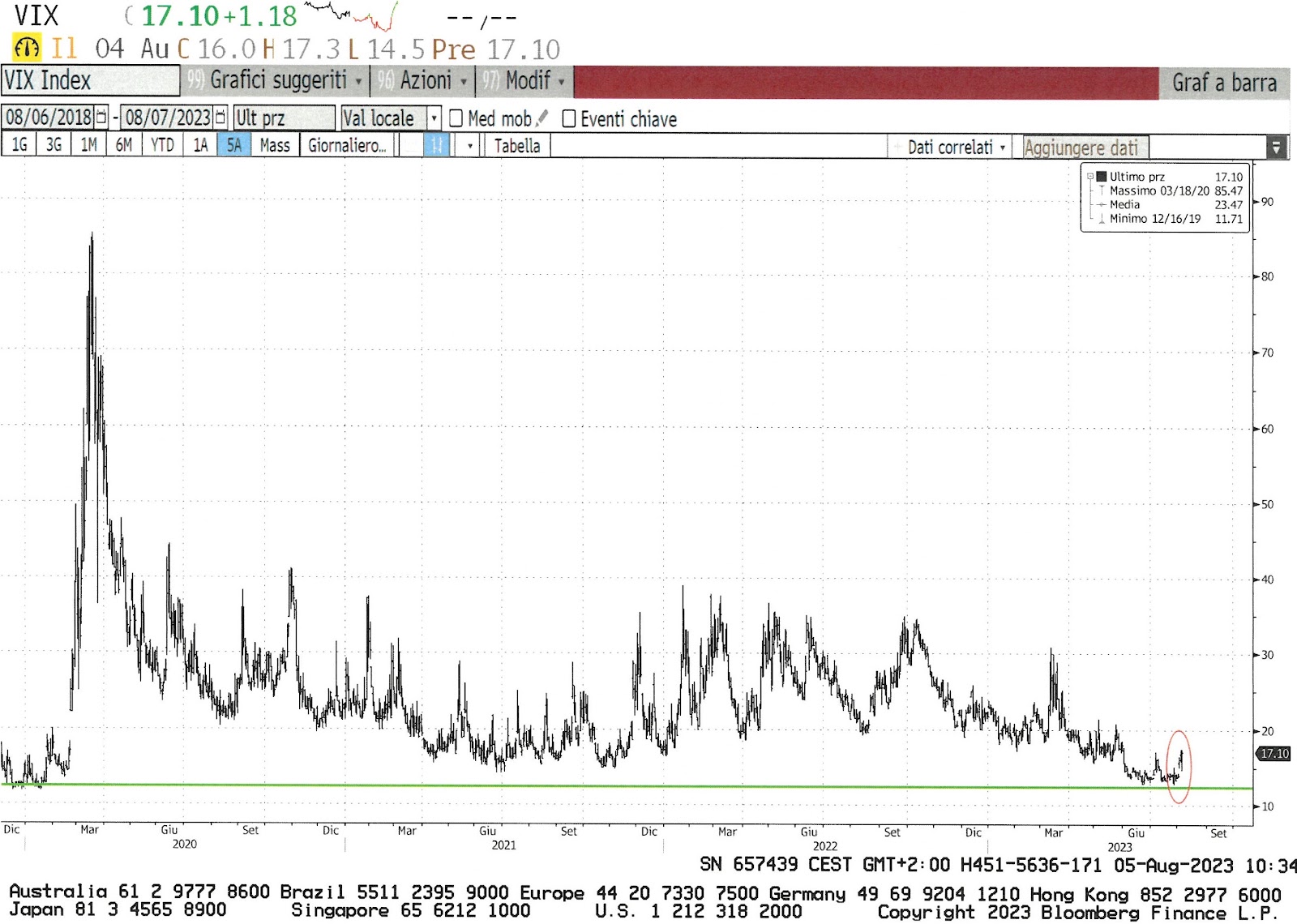Screen dimensions: 1297x924
Task: Open the chart type dropdown arrow
Action: [x=469, y=147]
